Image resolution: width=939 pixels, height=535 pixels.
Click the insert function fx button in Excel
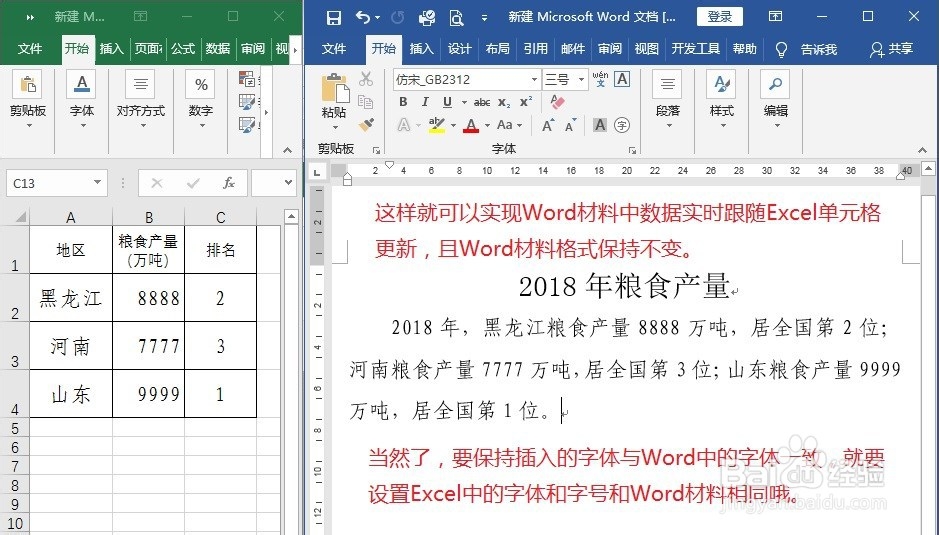(x=228, y=183)
